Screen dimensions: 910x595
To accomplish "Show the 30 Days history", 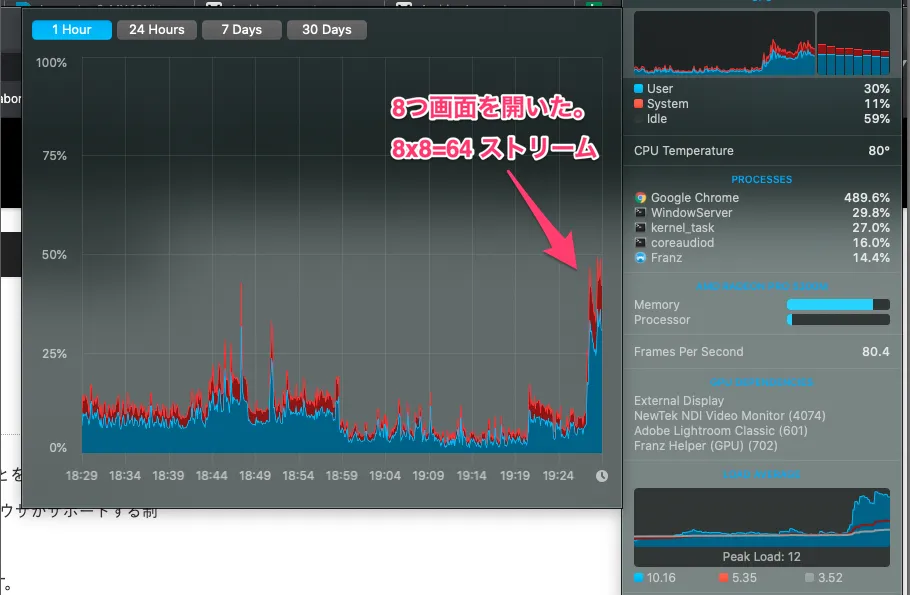I will coord(326,30).
